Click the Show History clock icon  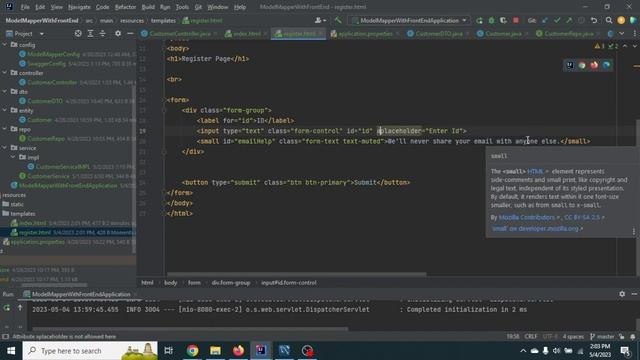click(x=581, y=20)
